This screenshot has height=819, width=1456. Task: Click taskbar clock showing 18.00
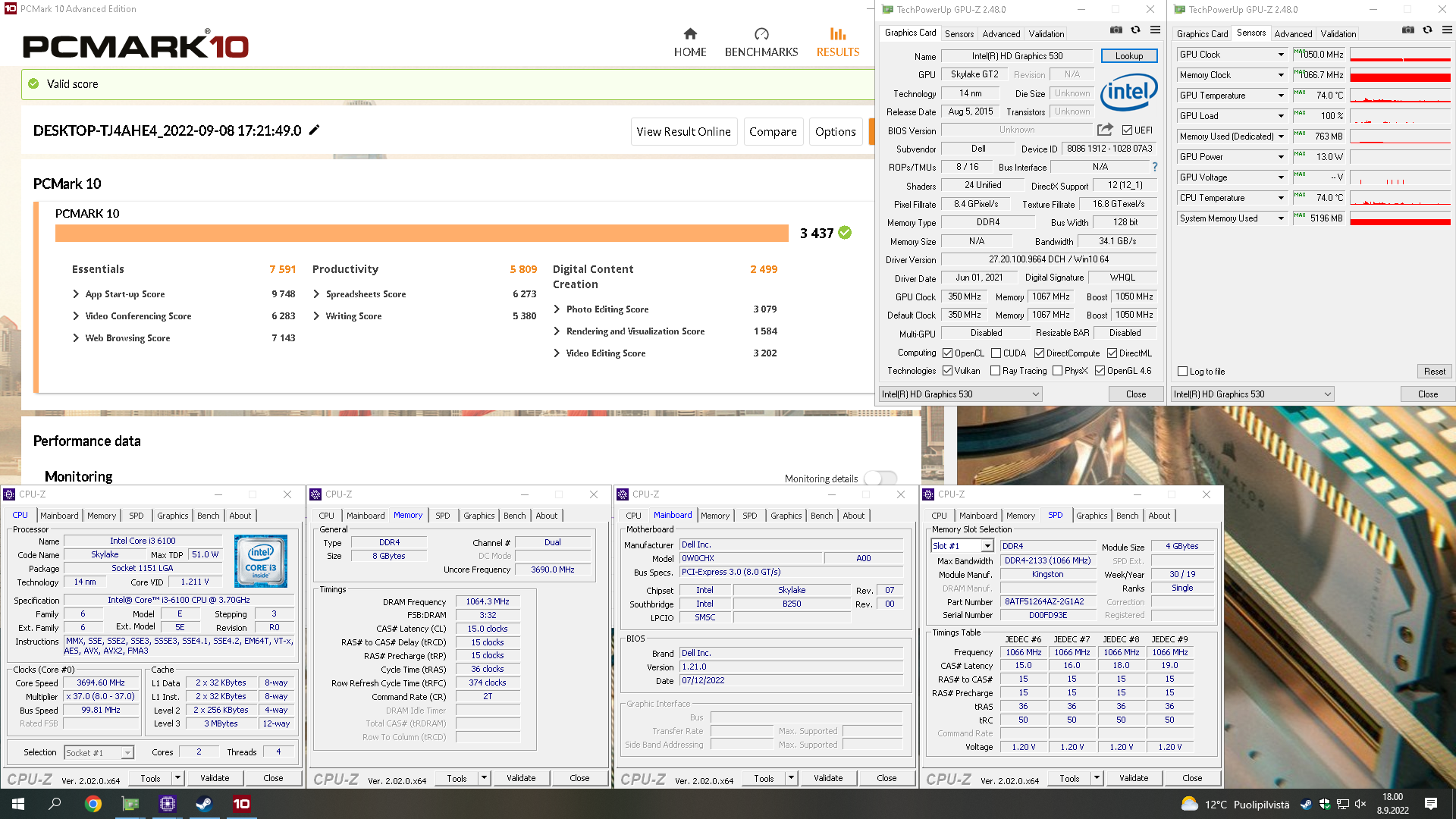(x=1392, y=804)
